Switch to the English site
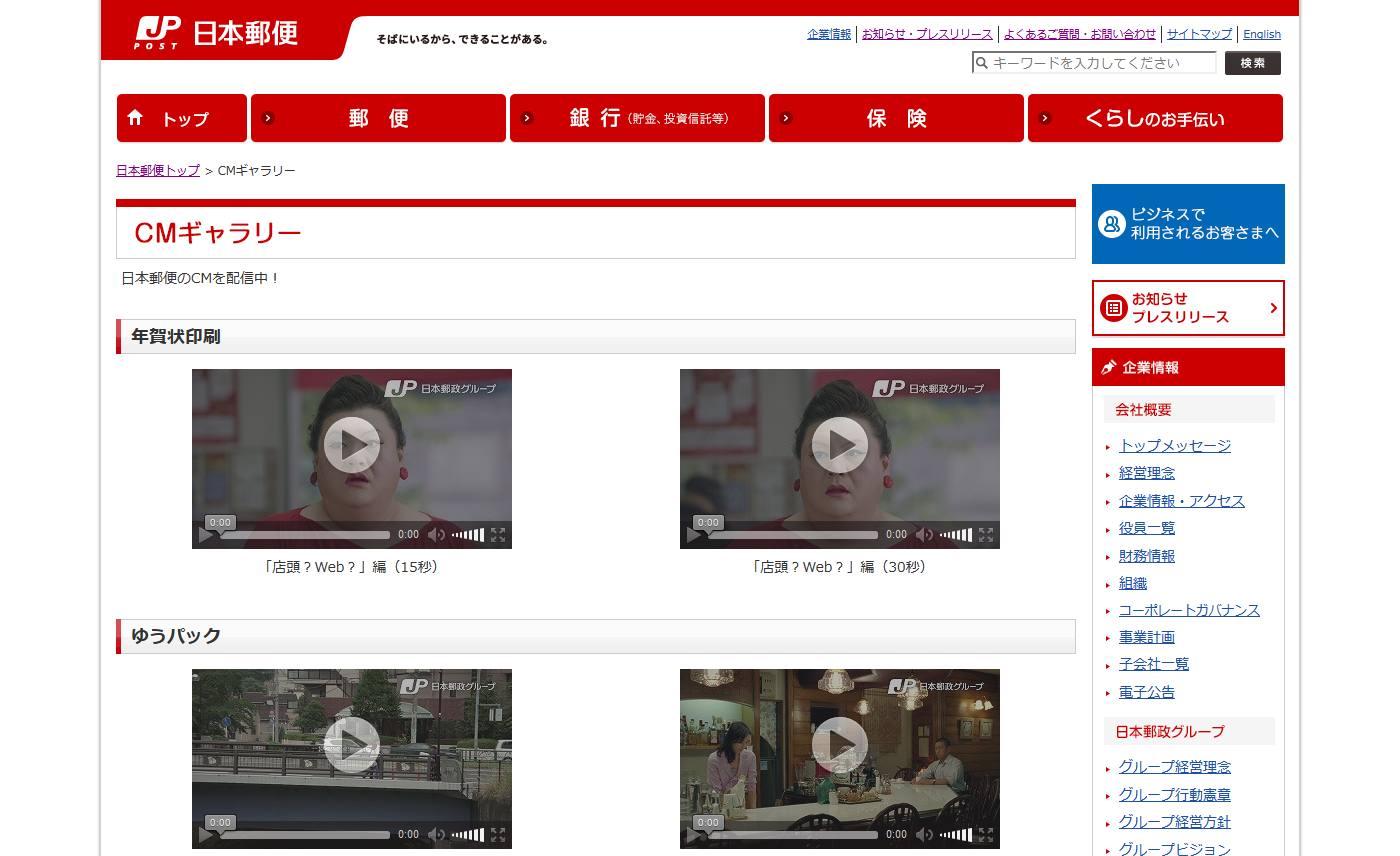Viewport: 1400px width, 856px height. tap(1262, 34)
